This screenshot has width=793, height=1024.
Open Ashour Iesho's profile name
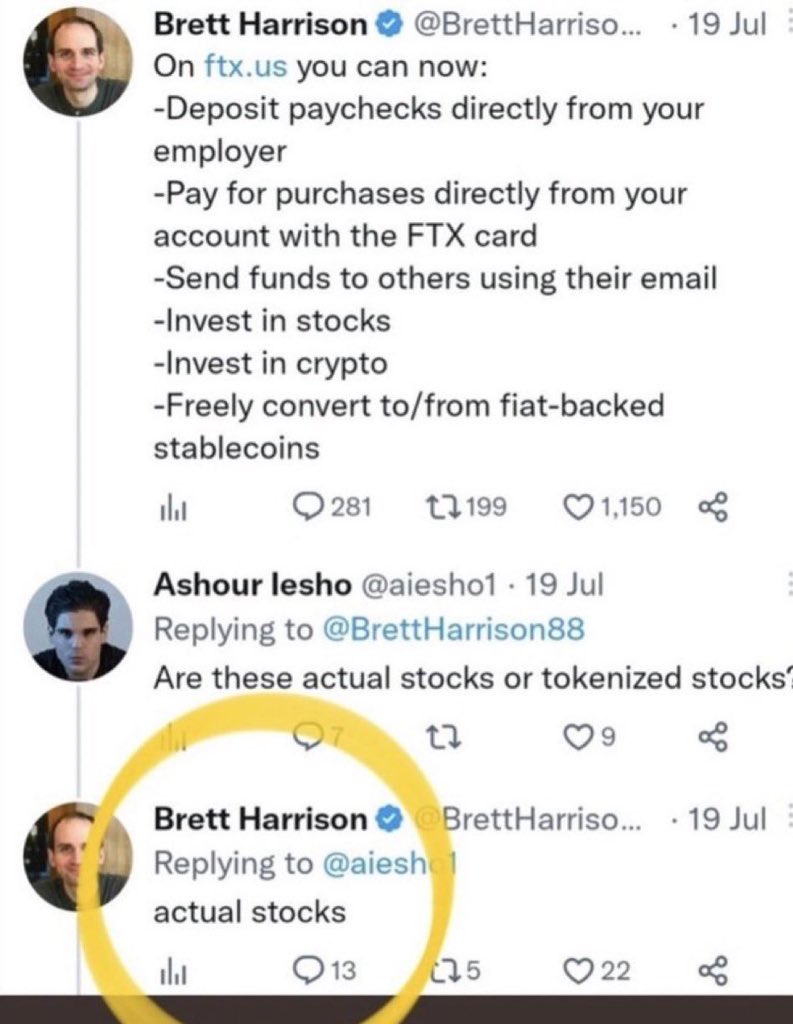pyautogui.click(x=243, y=584)
